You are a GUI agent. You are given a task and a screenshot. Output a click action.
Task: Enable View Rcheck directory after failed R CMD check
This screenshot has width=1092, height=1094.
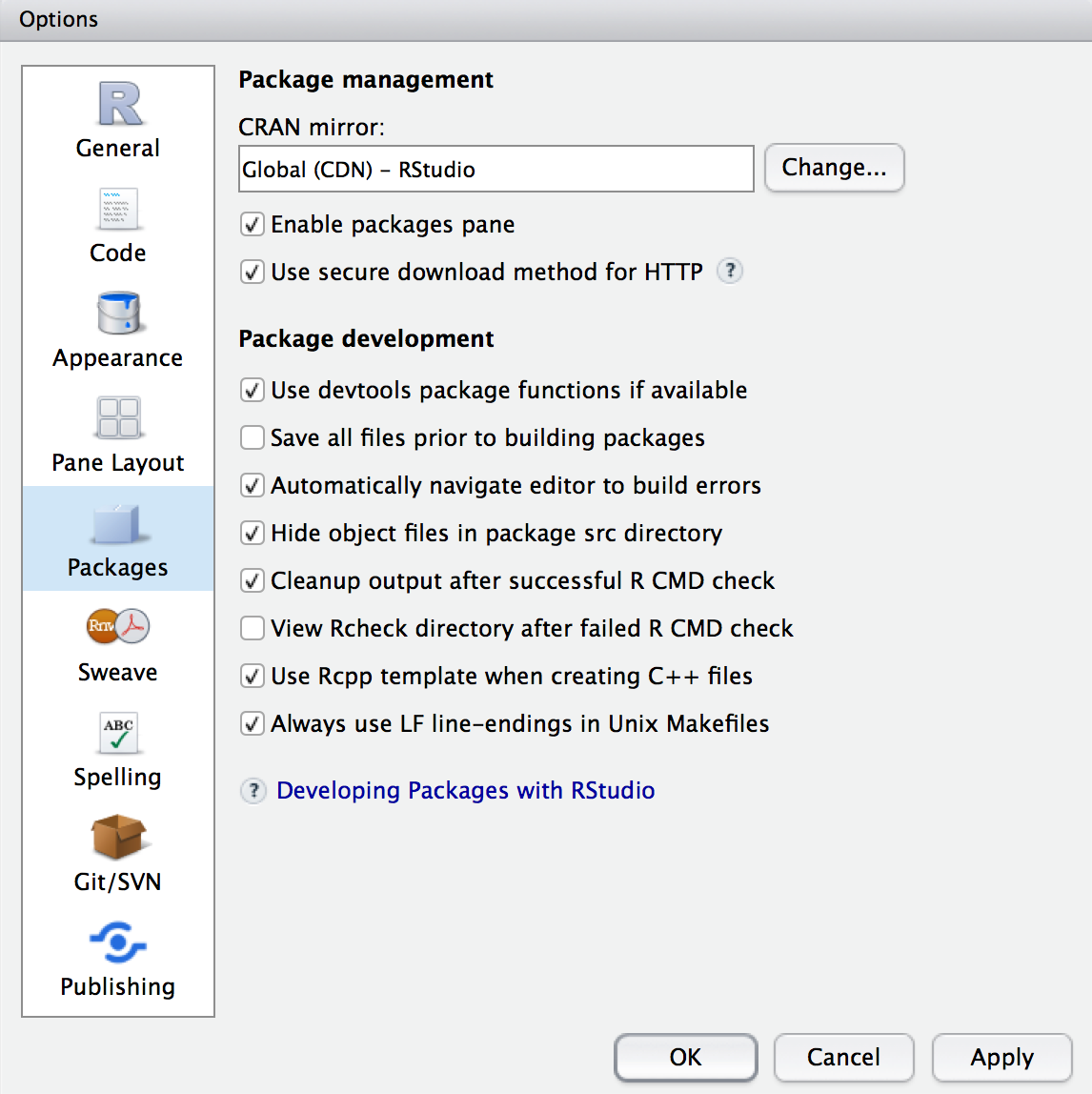[x=252, y=628]
